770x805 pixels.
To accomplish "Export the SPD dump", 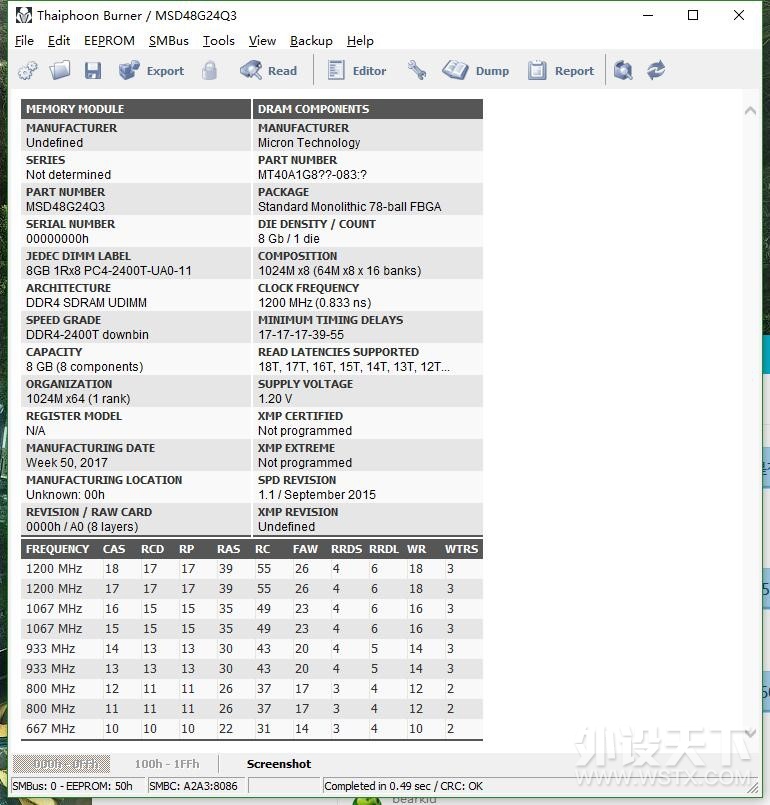I will coord(151,70).
